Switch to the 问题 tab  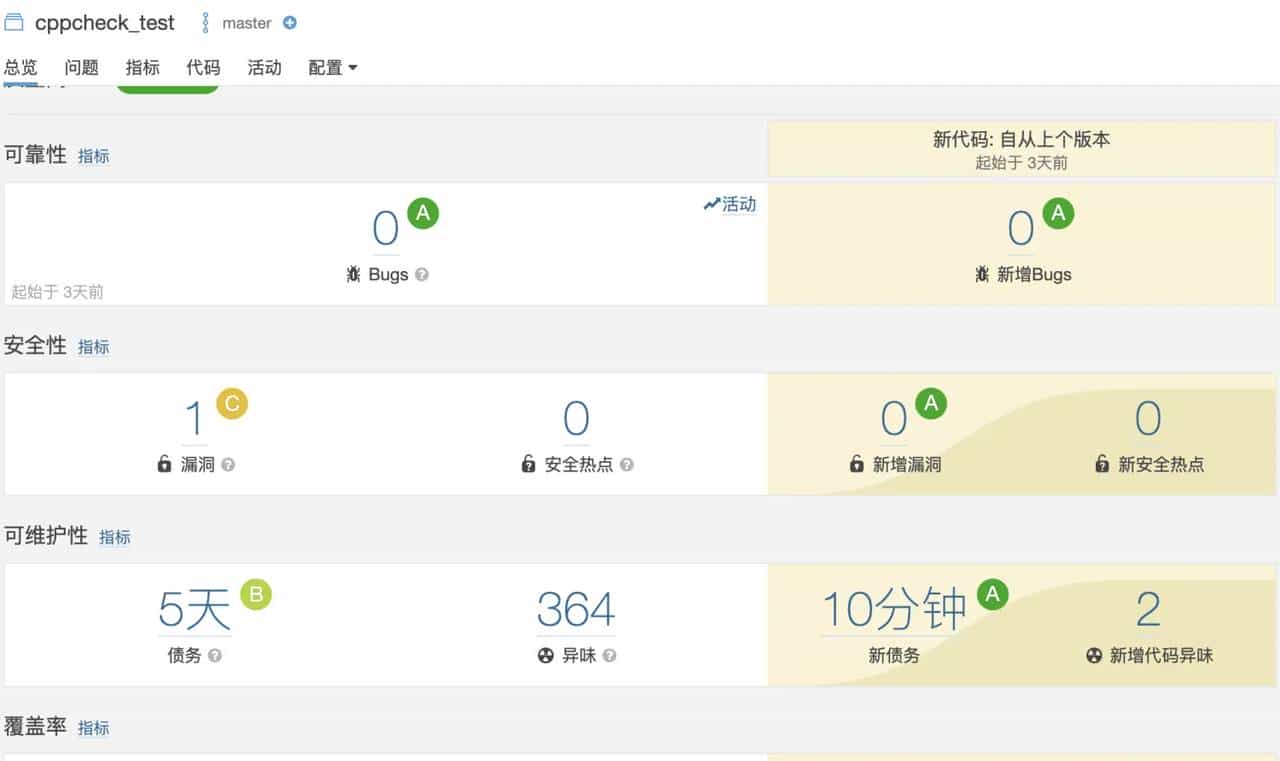pos(81,68)
